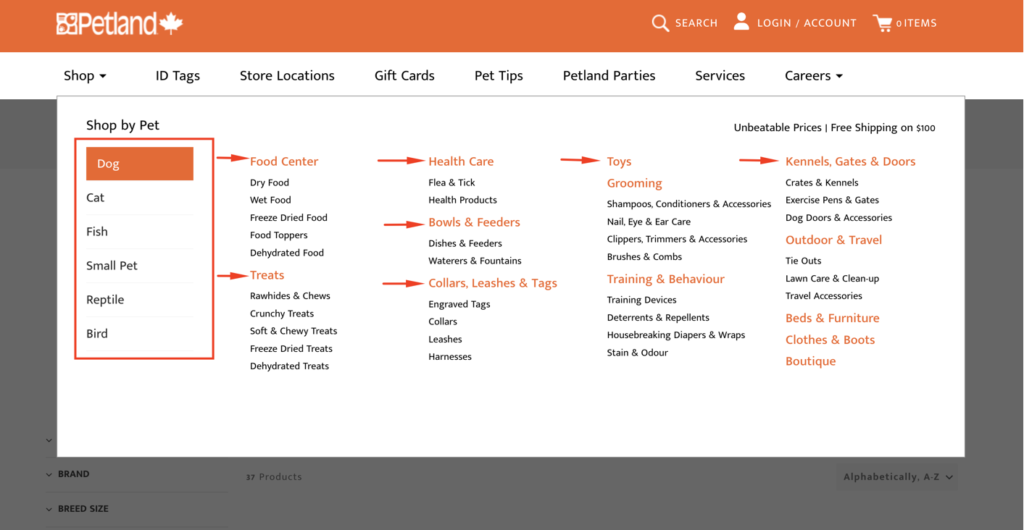The image size is (1024, 530).
Task: Open Outdoor & Travel category
Action: (x=833, y=240)
